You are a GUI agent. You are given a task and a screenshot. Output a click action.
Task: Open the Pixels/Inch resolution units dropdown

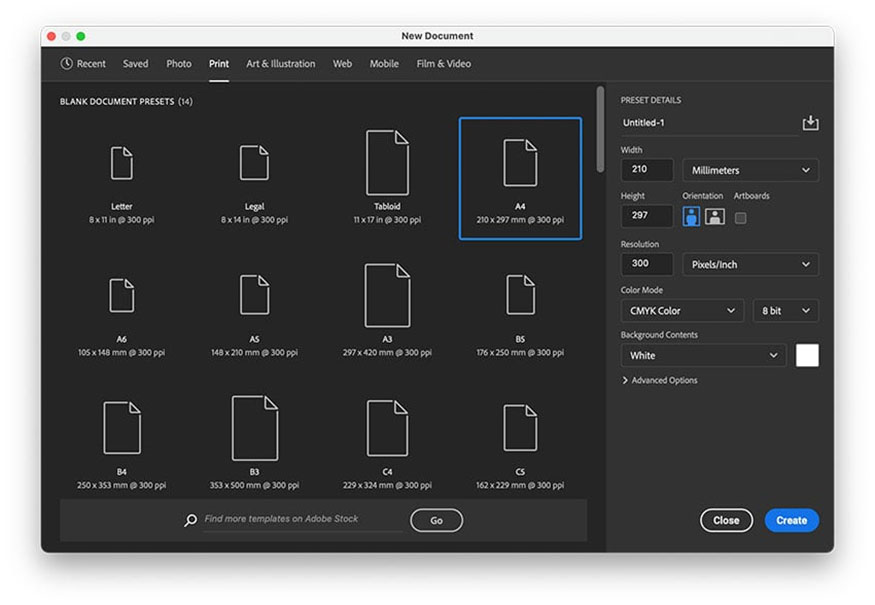(750, 265)
